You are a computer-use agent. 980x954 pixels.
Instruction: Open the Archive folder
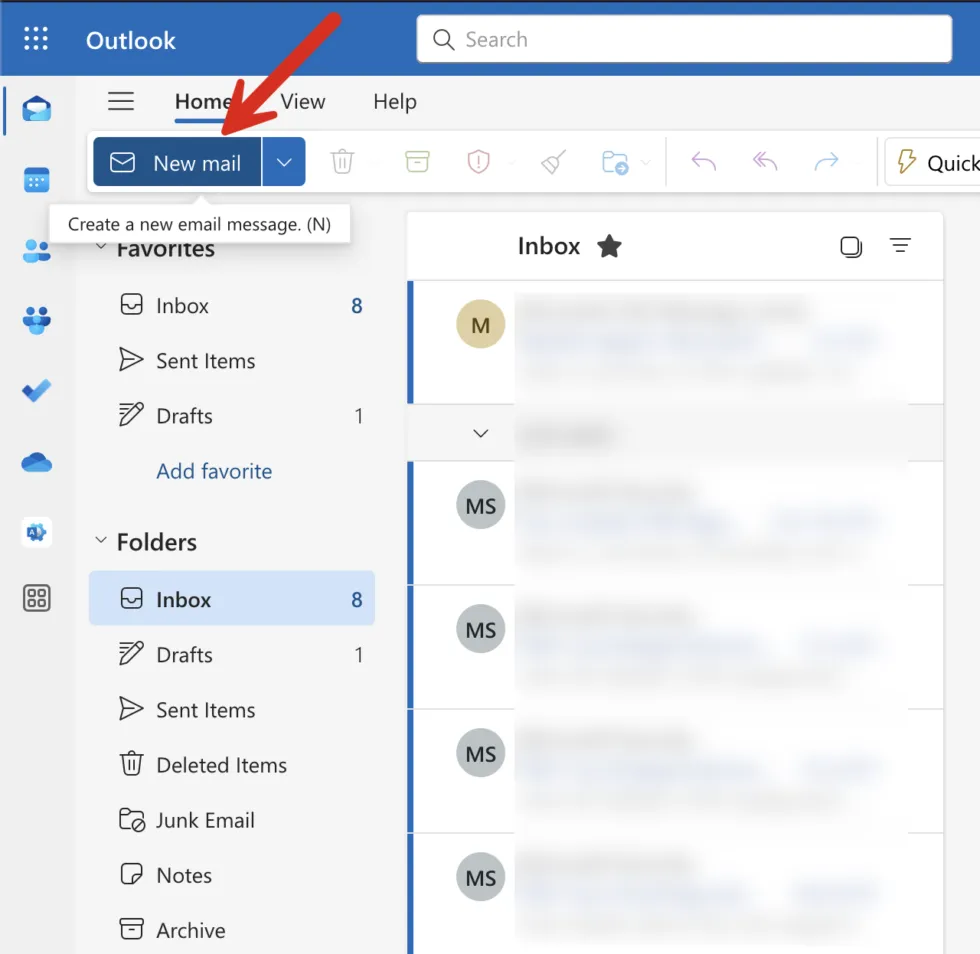point(232,930)
